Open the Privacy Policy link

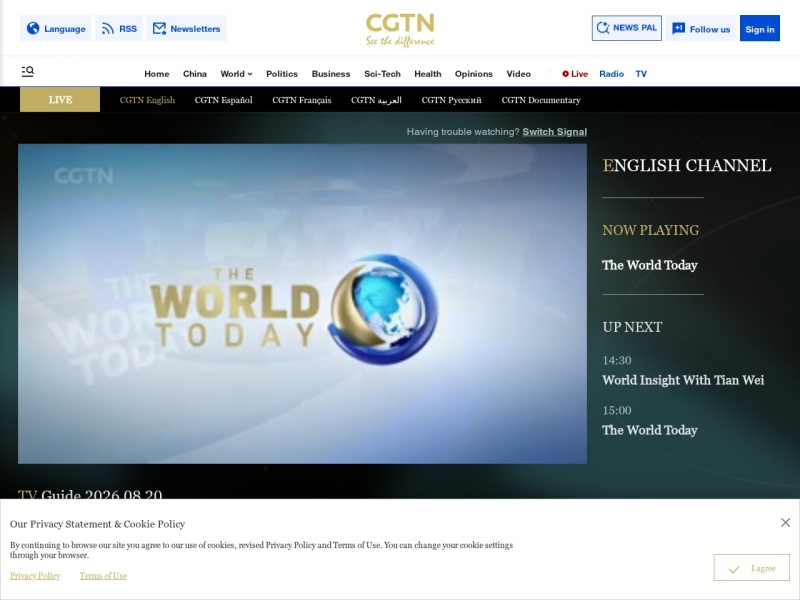35,576
